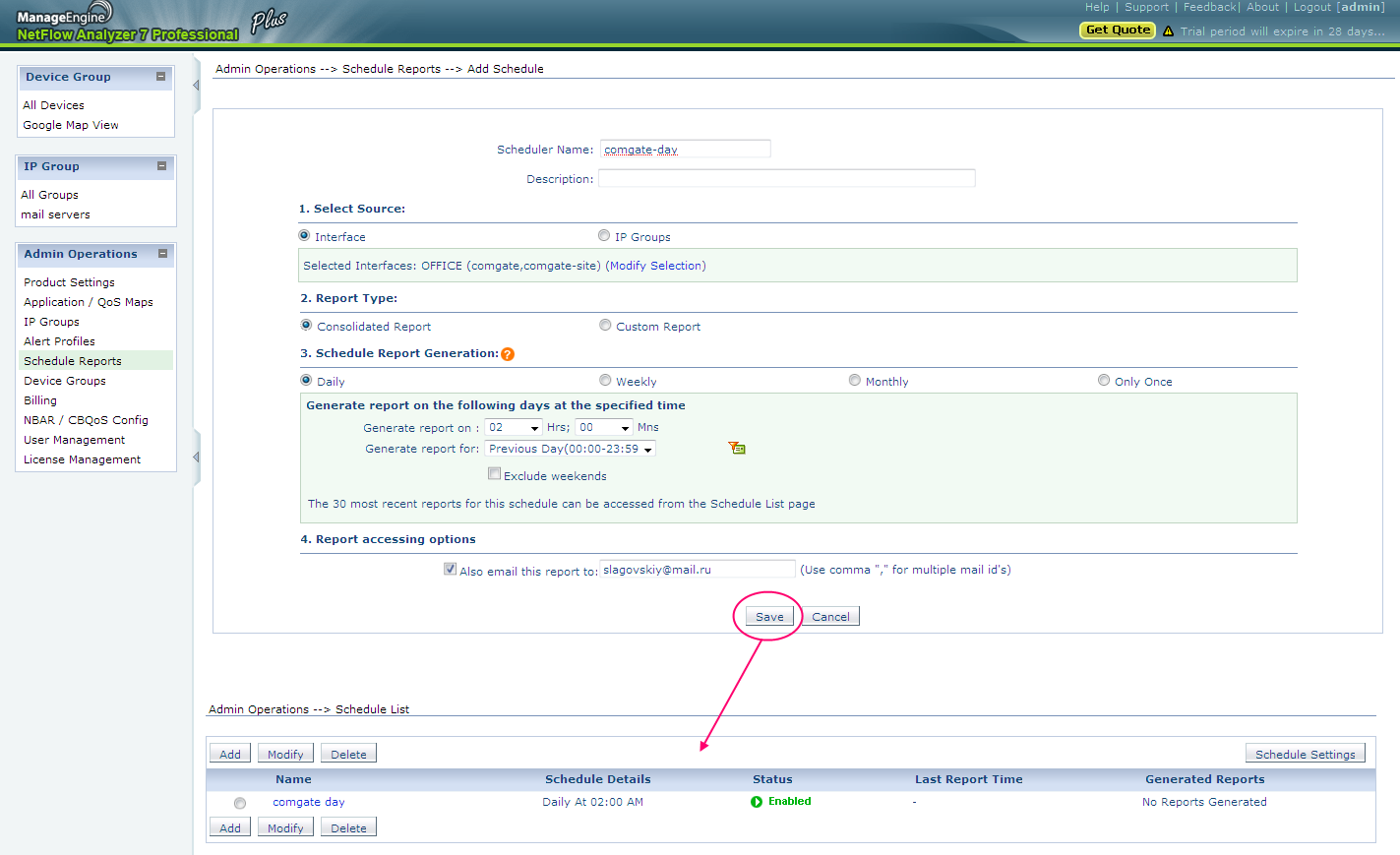
Task: Click the Description input field
Action: [x=787, y=178]
